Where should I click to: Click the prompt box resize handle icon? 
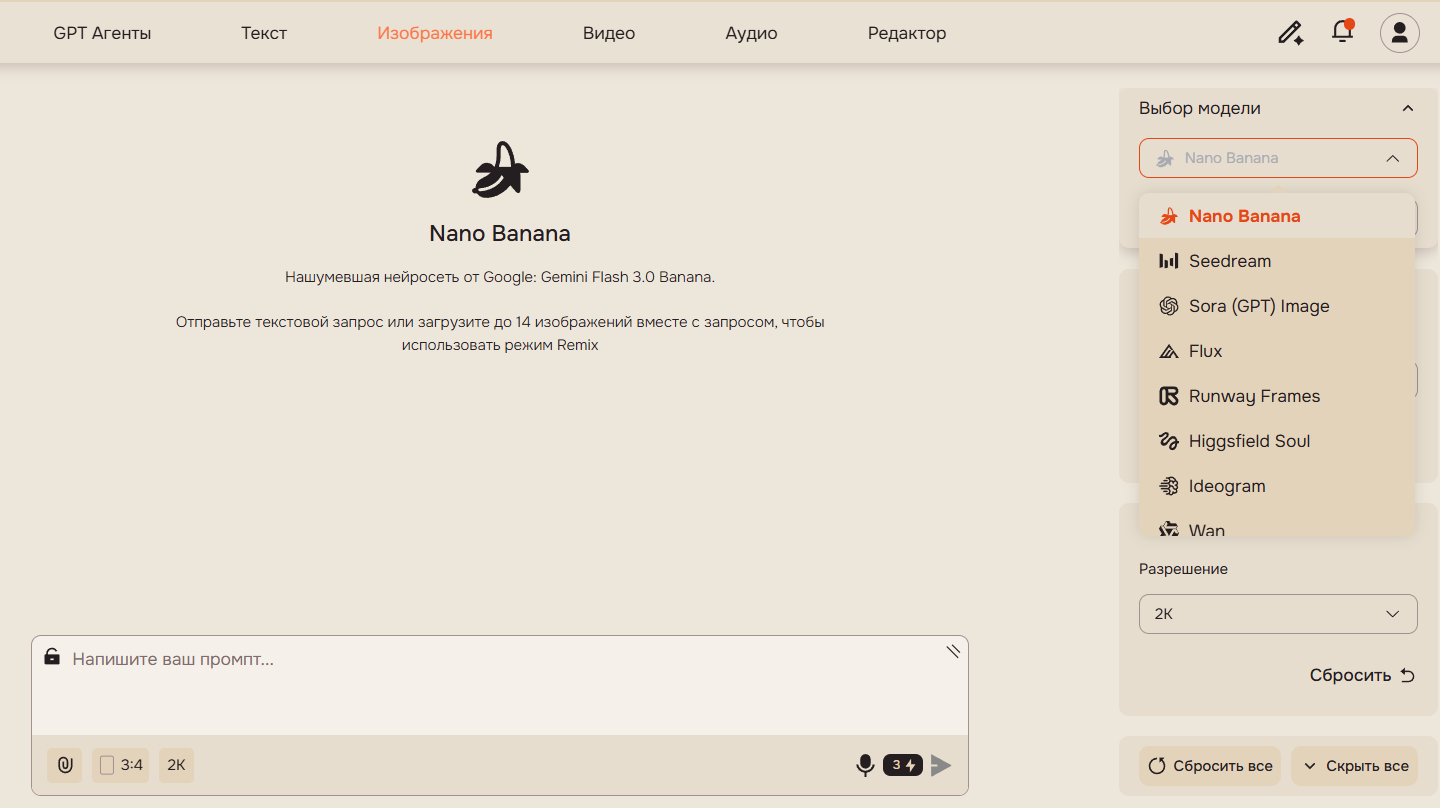[x=953, y=651]
